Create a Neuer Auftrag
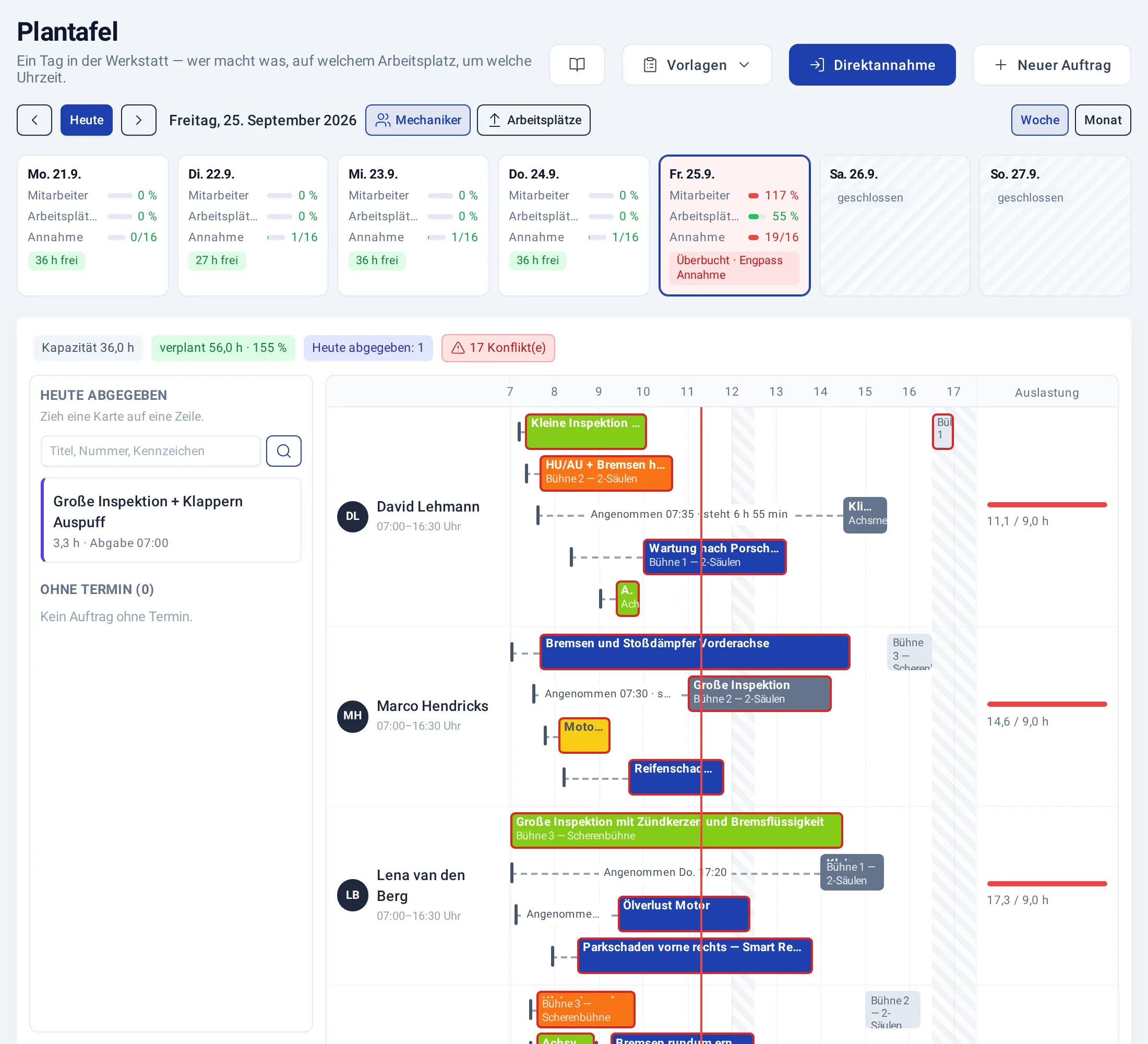The height and width of the screenshot is (1044, 1148). coord(1051,65)
